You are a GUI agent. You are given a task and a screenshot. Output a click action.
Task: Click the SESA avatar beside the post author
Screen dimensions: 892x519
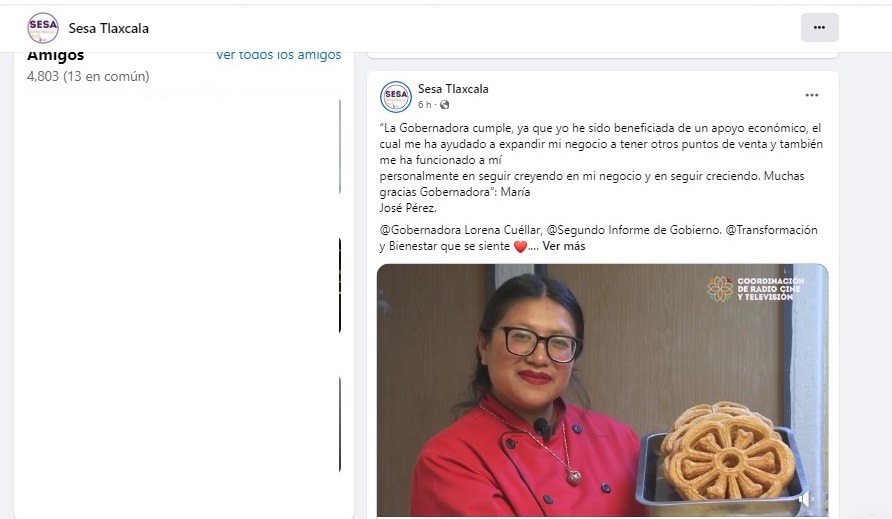pyautogui.click(x=395, y=96)
